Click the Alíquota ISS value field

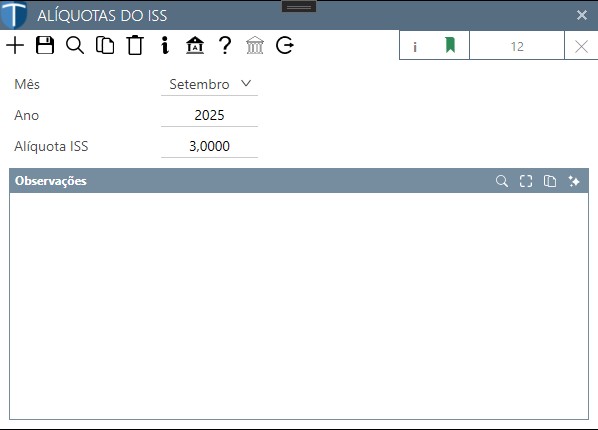pyautogui.click(x=209, y=146)
